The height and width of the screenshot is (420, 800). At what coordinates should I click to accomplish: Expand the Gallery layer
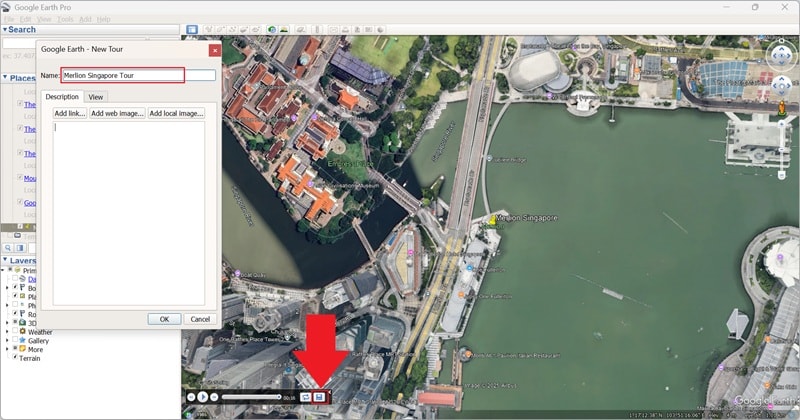click(x=7, y=340)
